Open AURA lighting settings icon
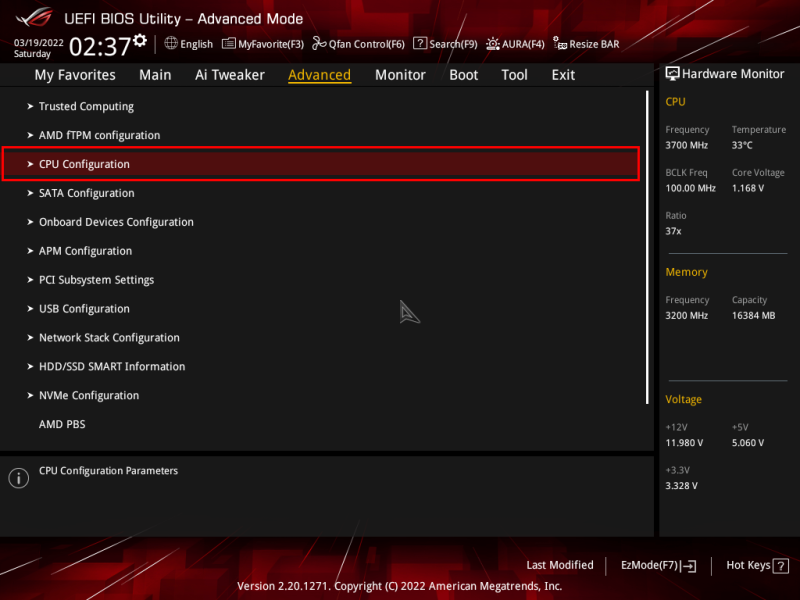800x600 pixels. 492,44
